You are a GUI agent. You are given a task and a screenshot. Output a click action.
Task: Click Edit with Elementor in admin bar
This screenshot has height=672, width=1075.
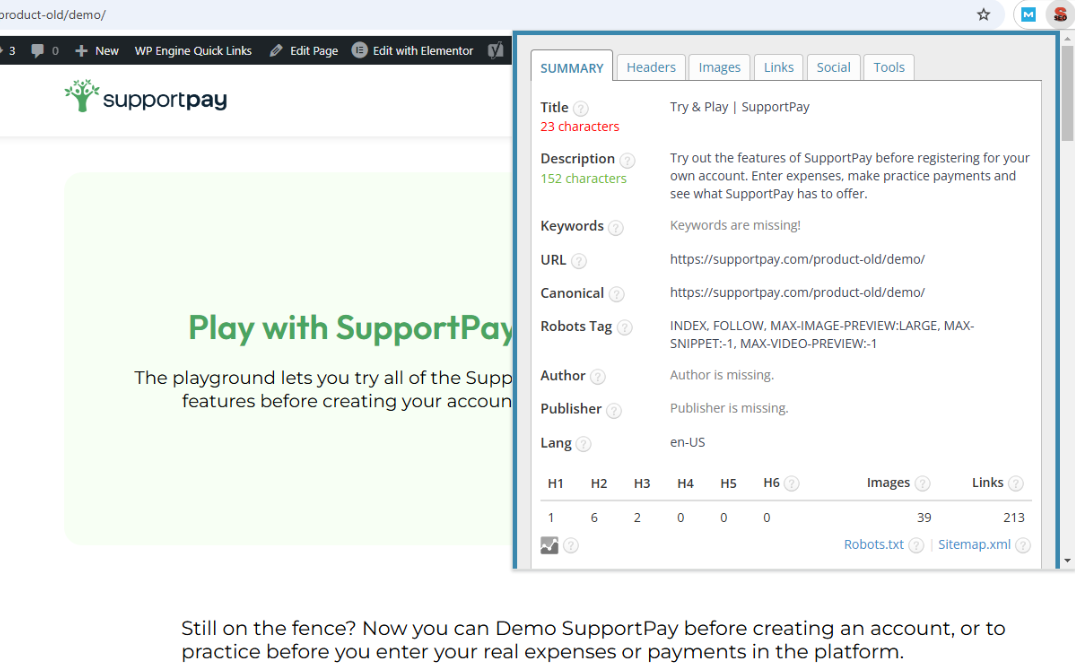tap(413, 50)
